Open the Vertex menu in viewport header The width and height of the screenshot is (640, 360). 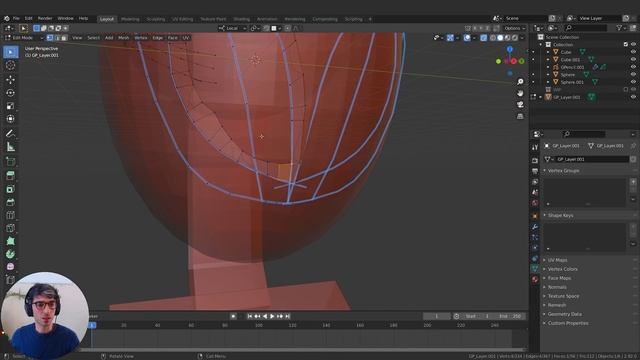click(x=141, y=38)
